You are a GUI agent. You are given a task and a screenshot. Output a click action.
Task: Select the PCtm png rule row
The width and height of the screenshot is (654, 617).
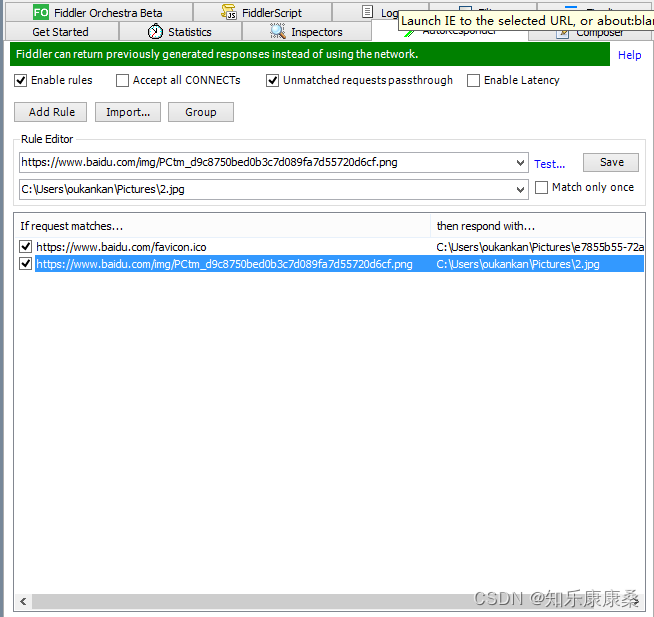[x=331, y=264]
